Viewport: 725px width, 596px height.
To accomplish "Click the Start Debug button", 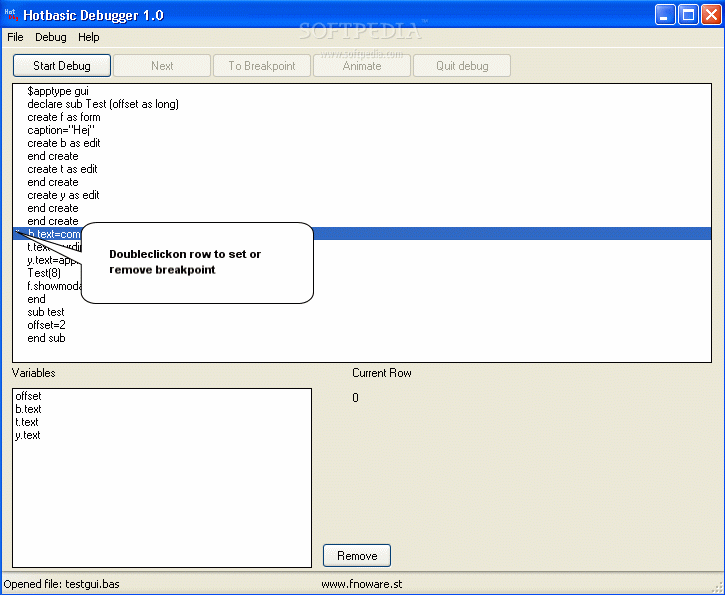I will (62, 66).
